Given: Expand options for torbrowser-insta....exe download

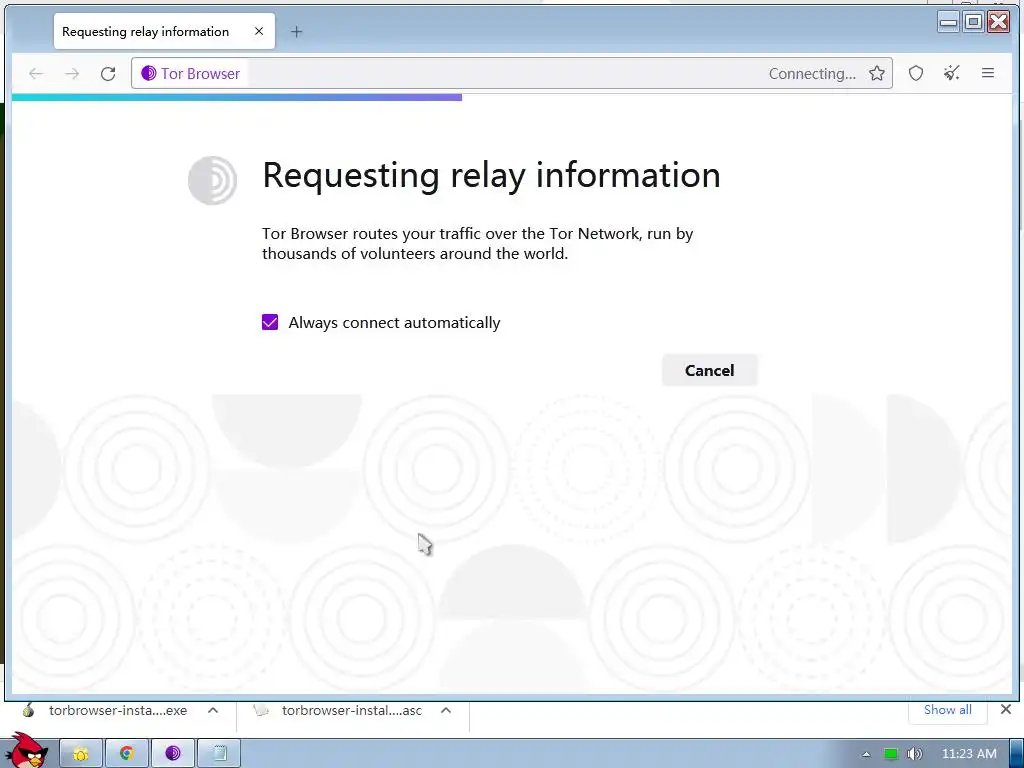Looking at the screenshot, I should pos(213,710).
